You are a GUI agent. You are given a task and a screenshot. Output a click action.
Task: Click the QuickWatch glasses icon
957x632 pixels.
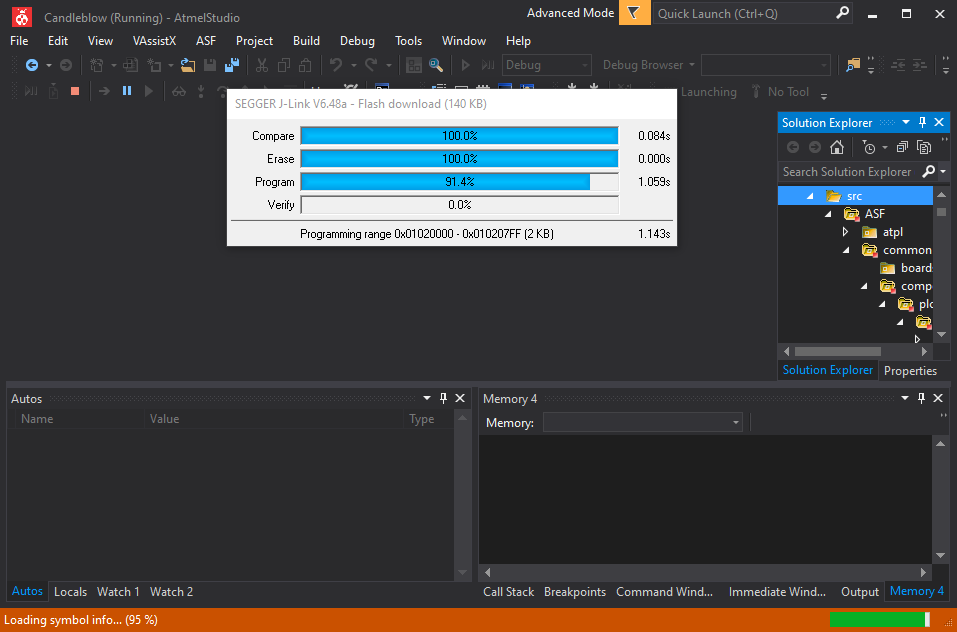tap(179, 92)
